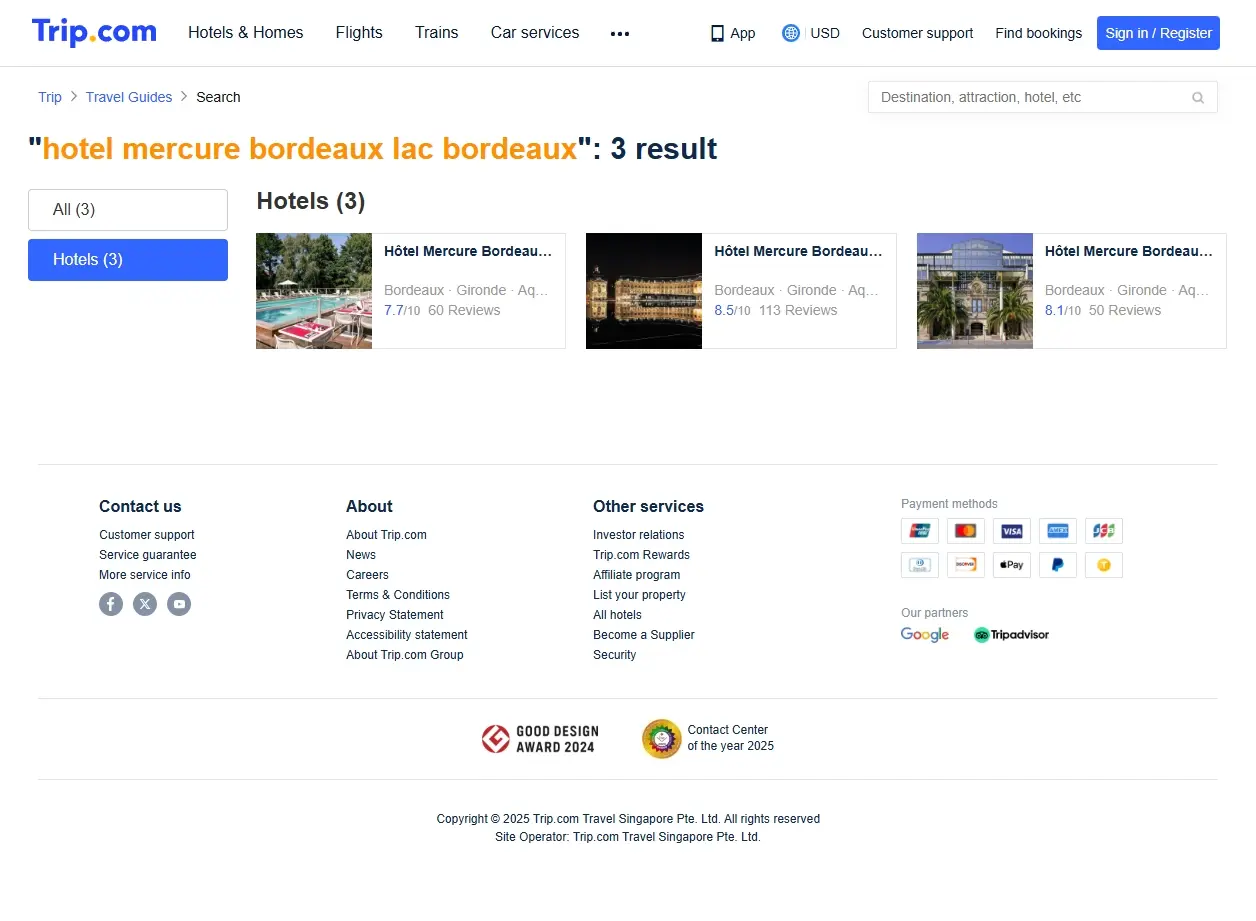Open the USD currency selector
Viewport: 1256px width, 921px height.
pos(825,33)
